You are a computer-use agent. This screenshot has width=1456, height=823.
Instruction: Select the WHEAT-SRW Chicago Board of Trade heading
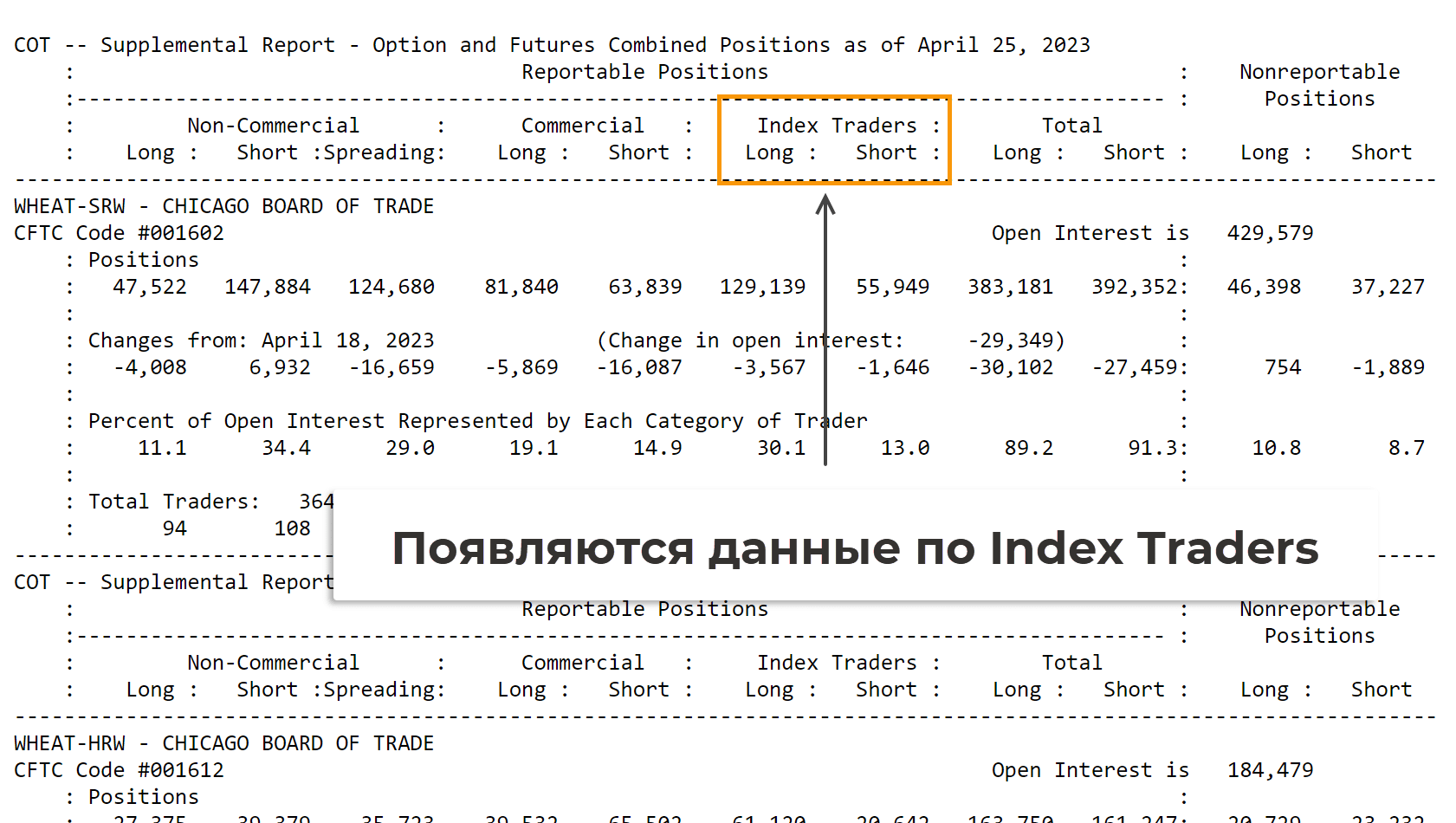coord(223,206)
